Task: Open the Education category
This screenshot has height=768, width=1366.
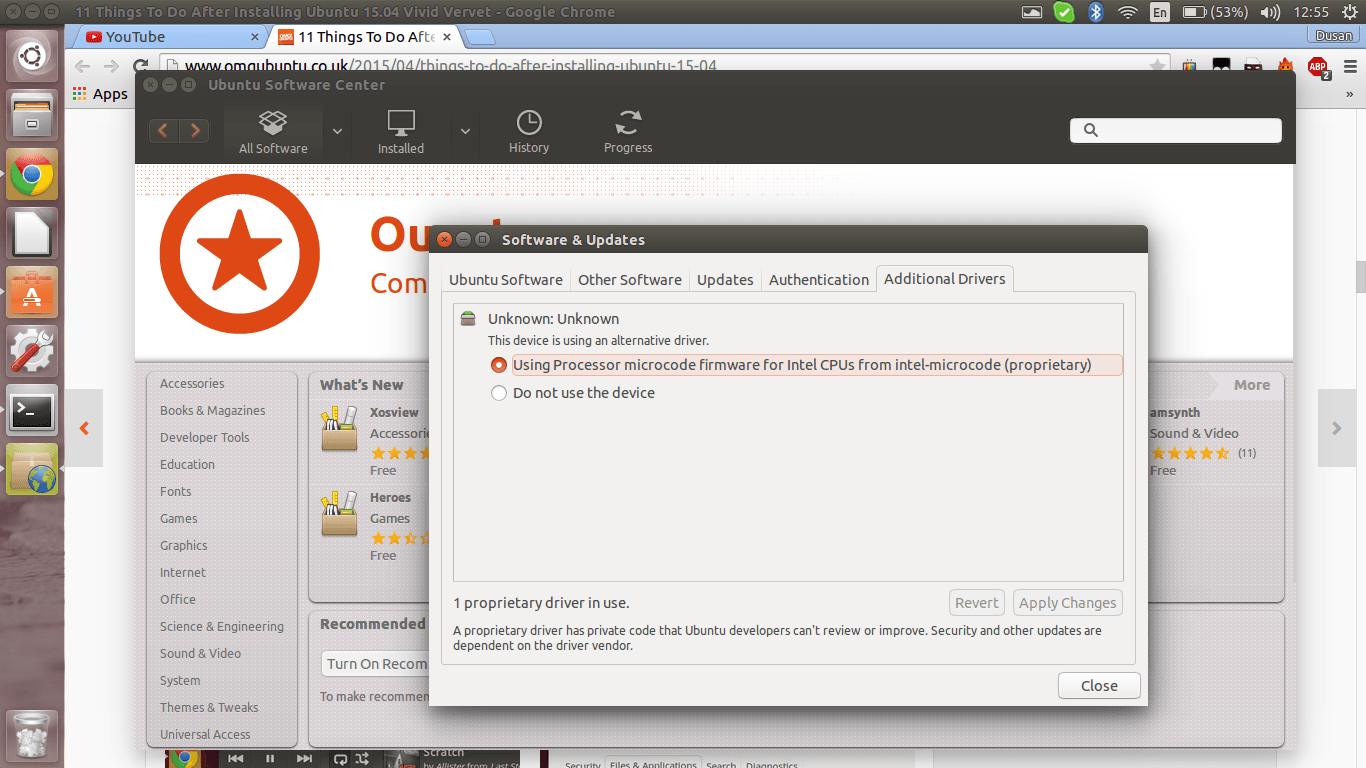Action: pyautogui.click(x=187, y=465)
